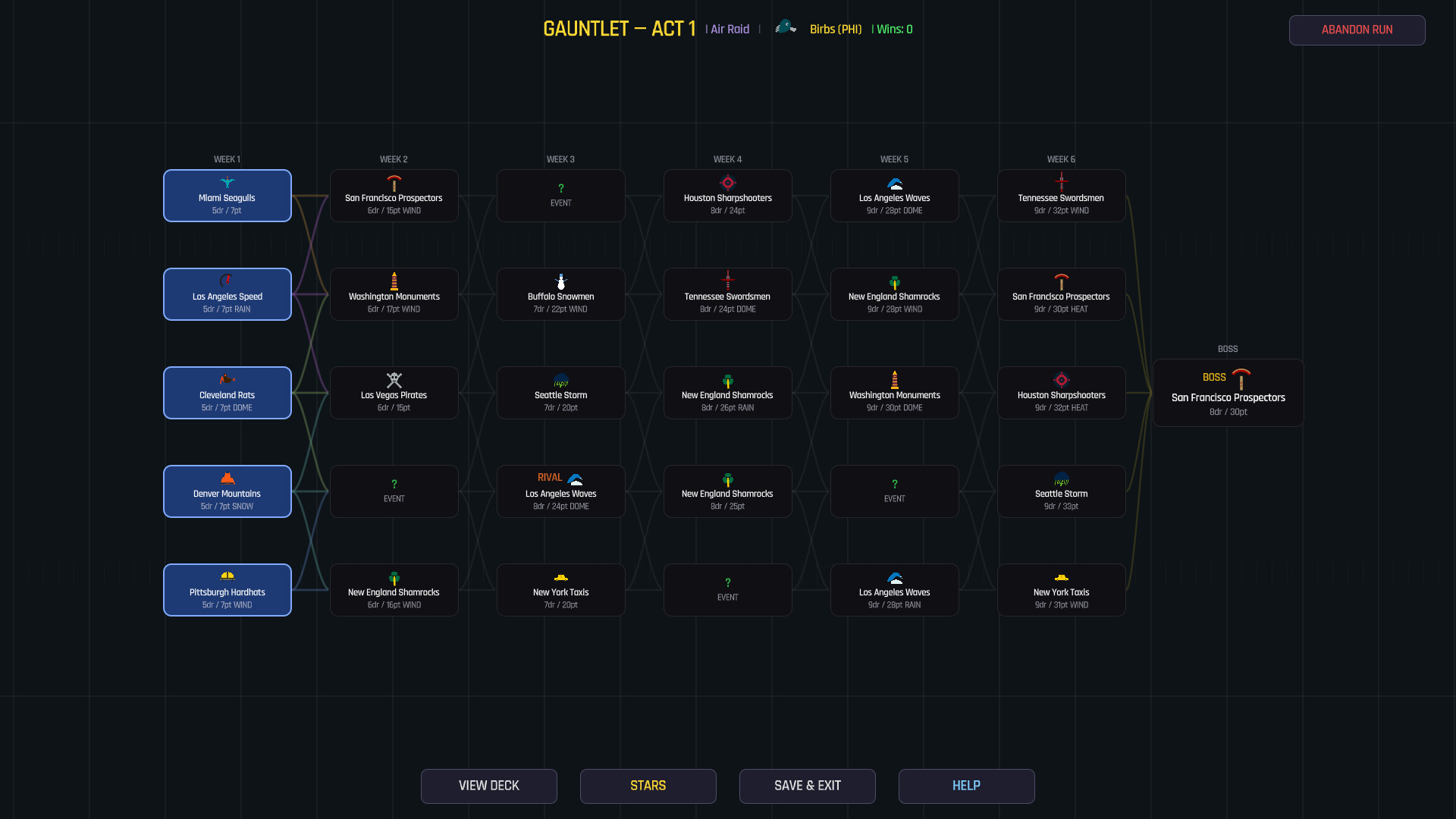Click the Abandon Run button
Image resolution: width=1456 pixels, height=819 pixels.
1357,30
